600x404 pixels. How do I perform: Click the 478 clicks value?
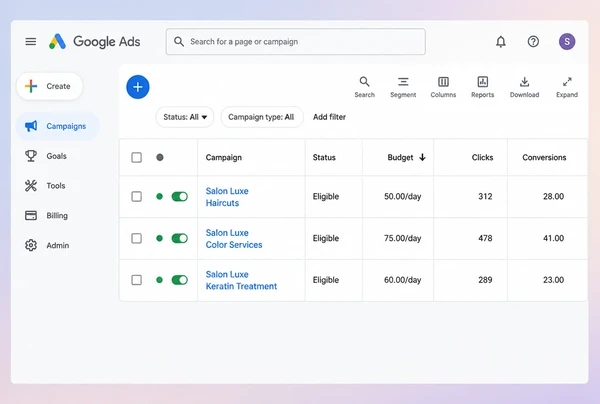[x=485, y=238]
